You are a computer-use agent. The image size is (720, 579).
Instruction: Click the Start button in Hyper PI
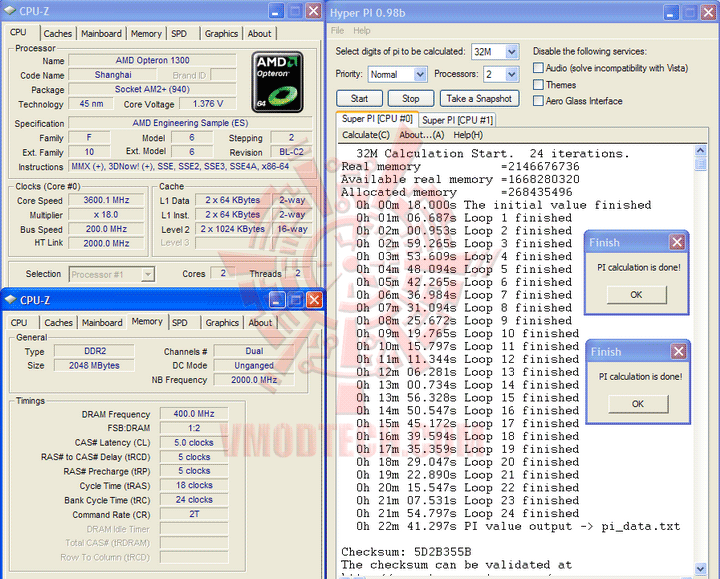click(359, 98)
